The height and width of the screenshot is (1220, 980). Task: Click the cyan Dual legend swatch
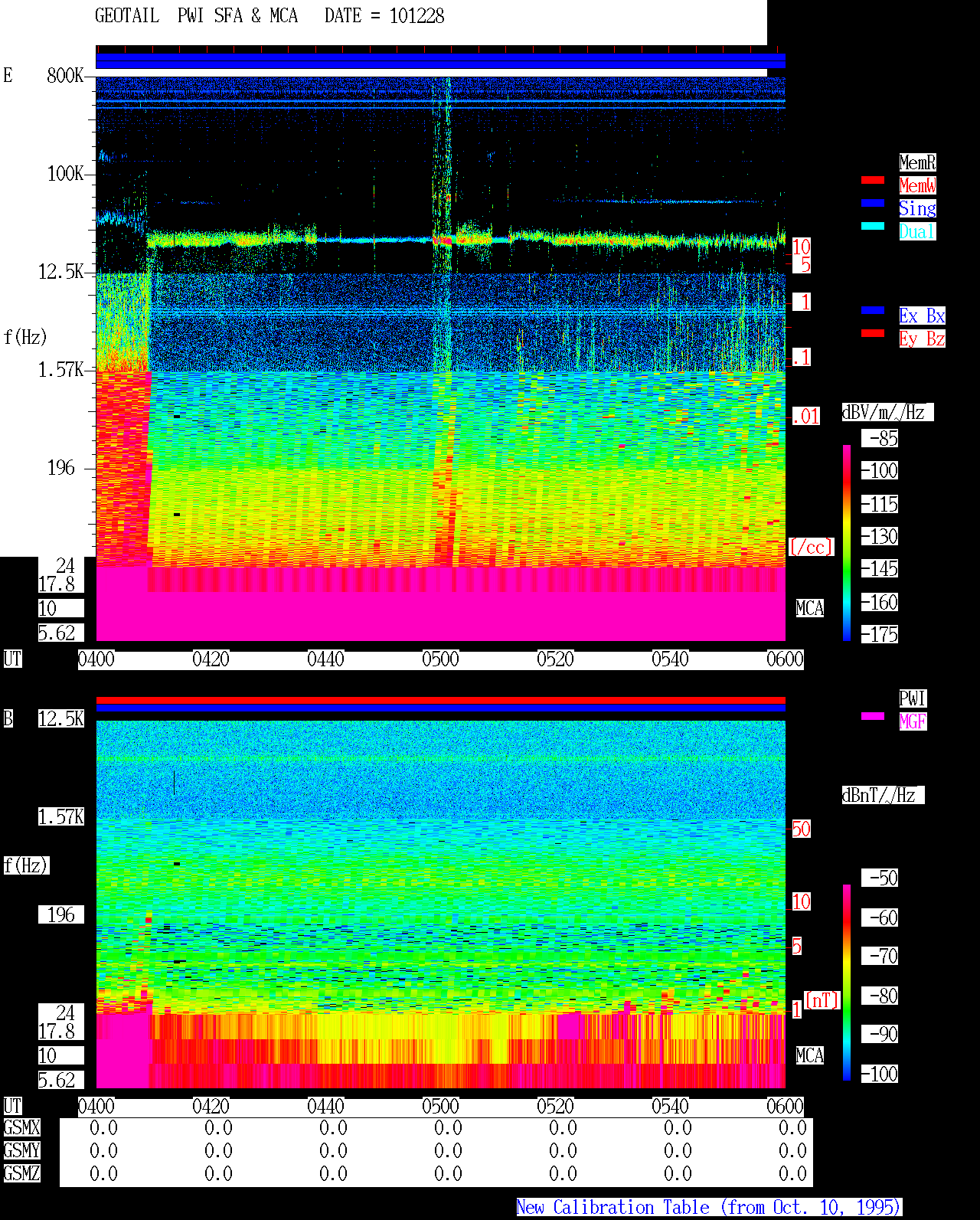(873, 226)
